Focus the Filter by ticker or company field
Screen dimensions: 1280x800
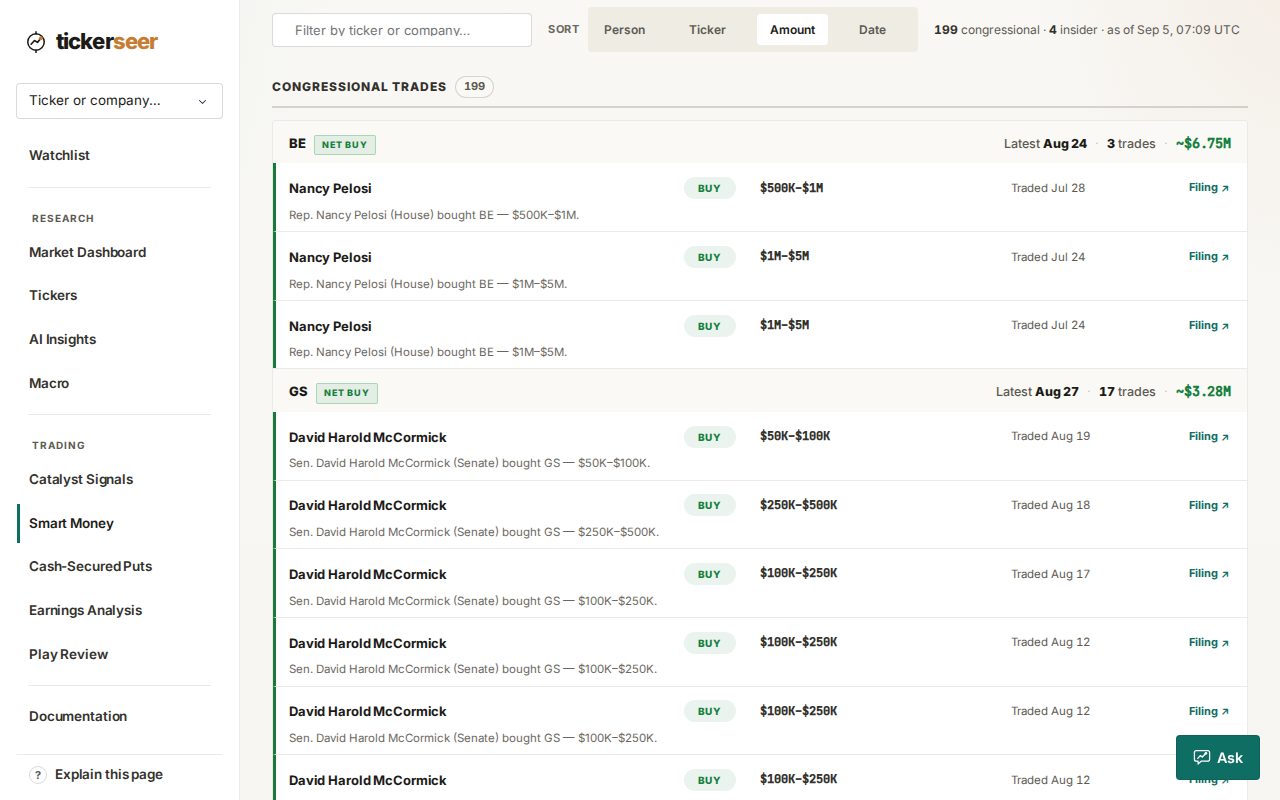[402, 30]
